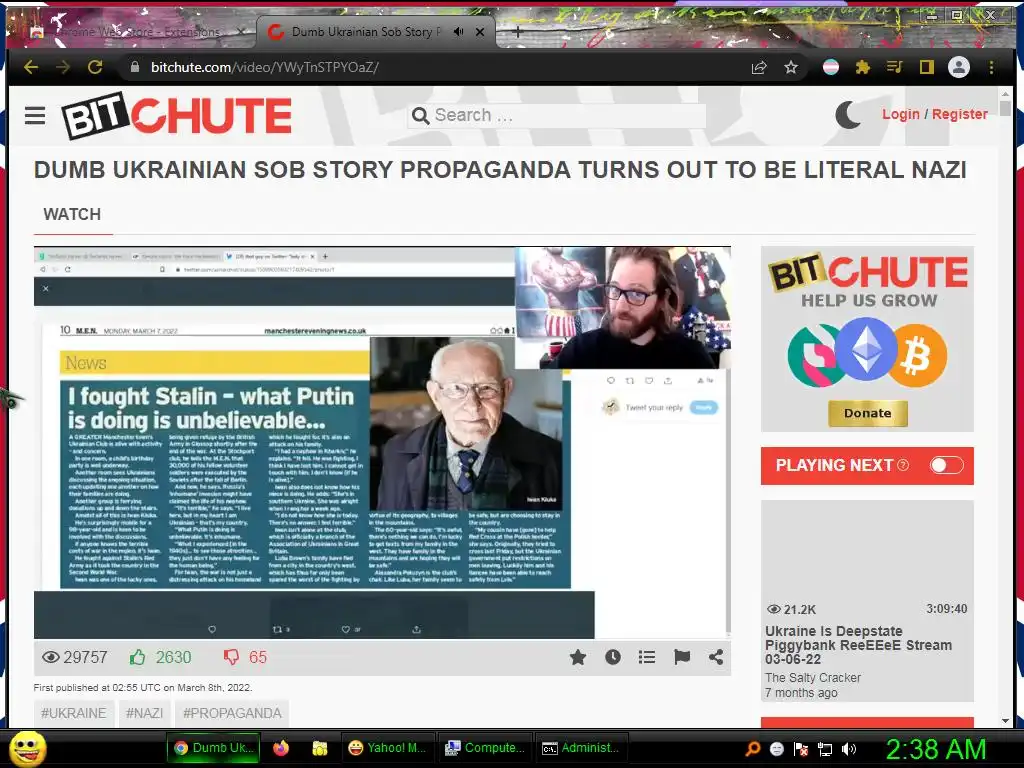Toggle the browser side panel icon
Viewport: 1024px width, 768px height.
tap(926, 67)
